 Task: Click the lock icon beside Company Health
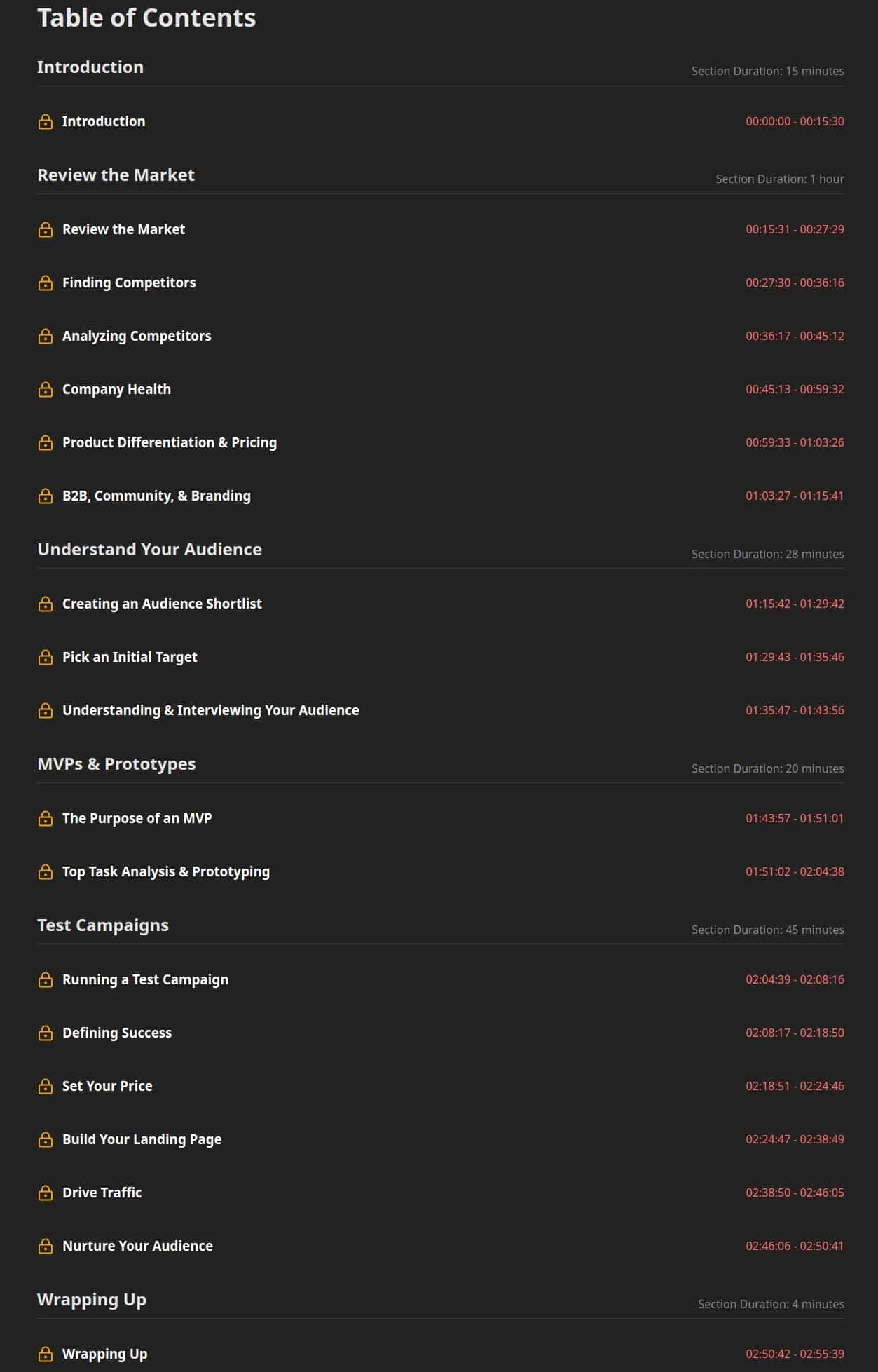tap(46, 389)
